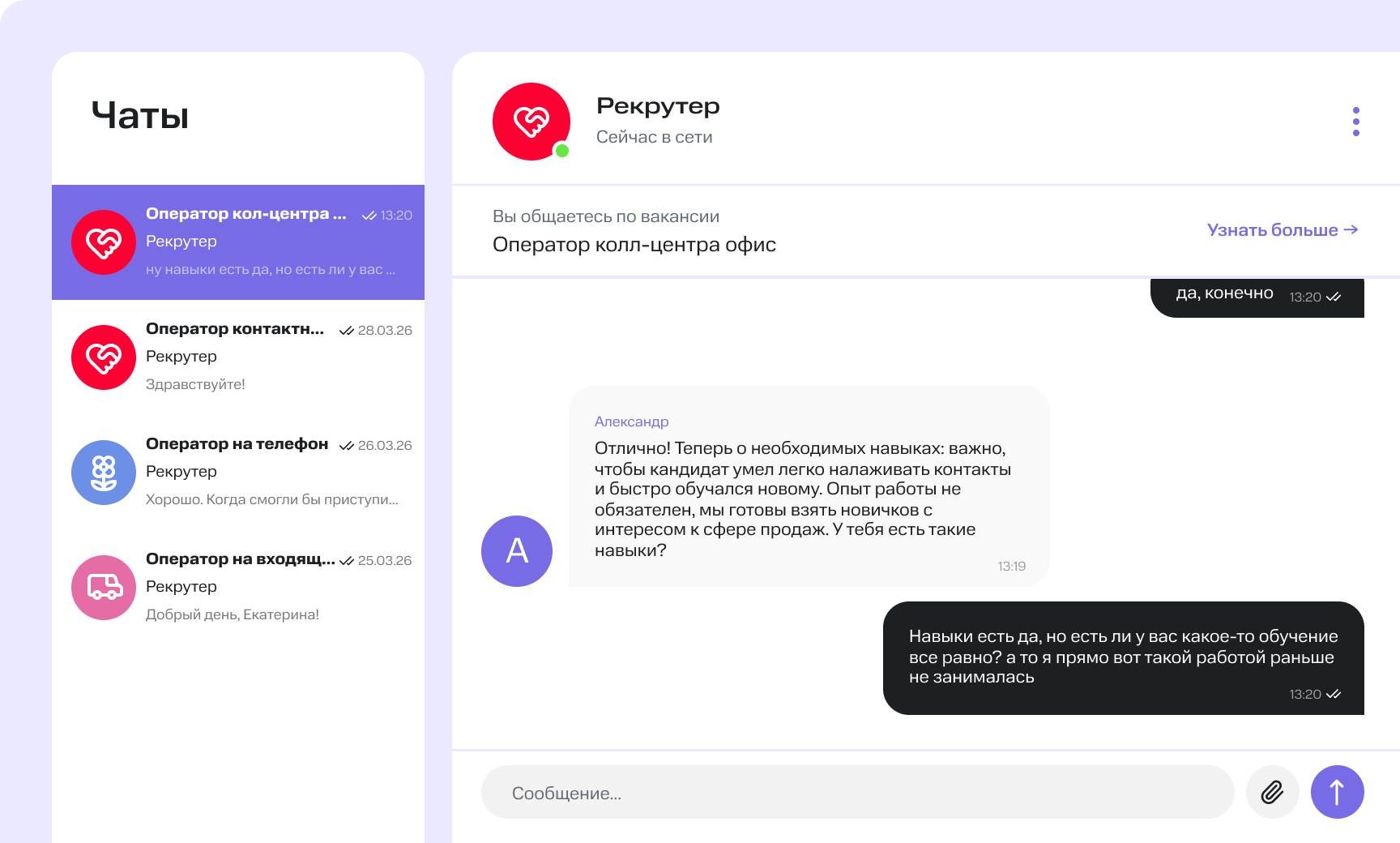Click the Рекрутер name in chat header
1400x843 pixels.
tap(658, 106)
